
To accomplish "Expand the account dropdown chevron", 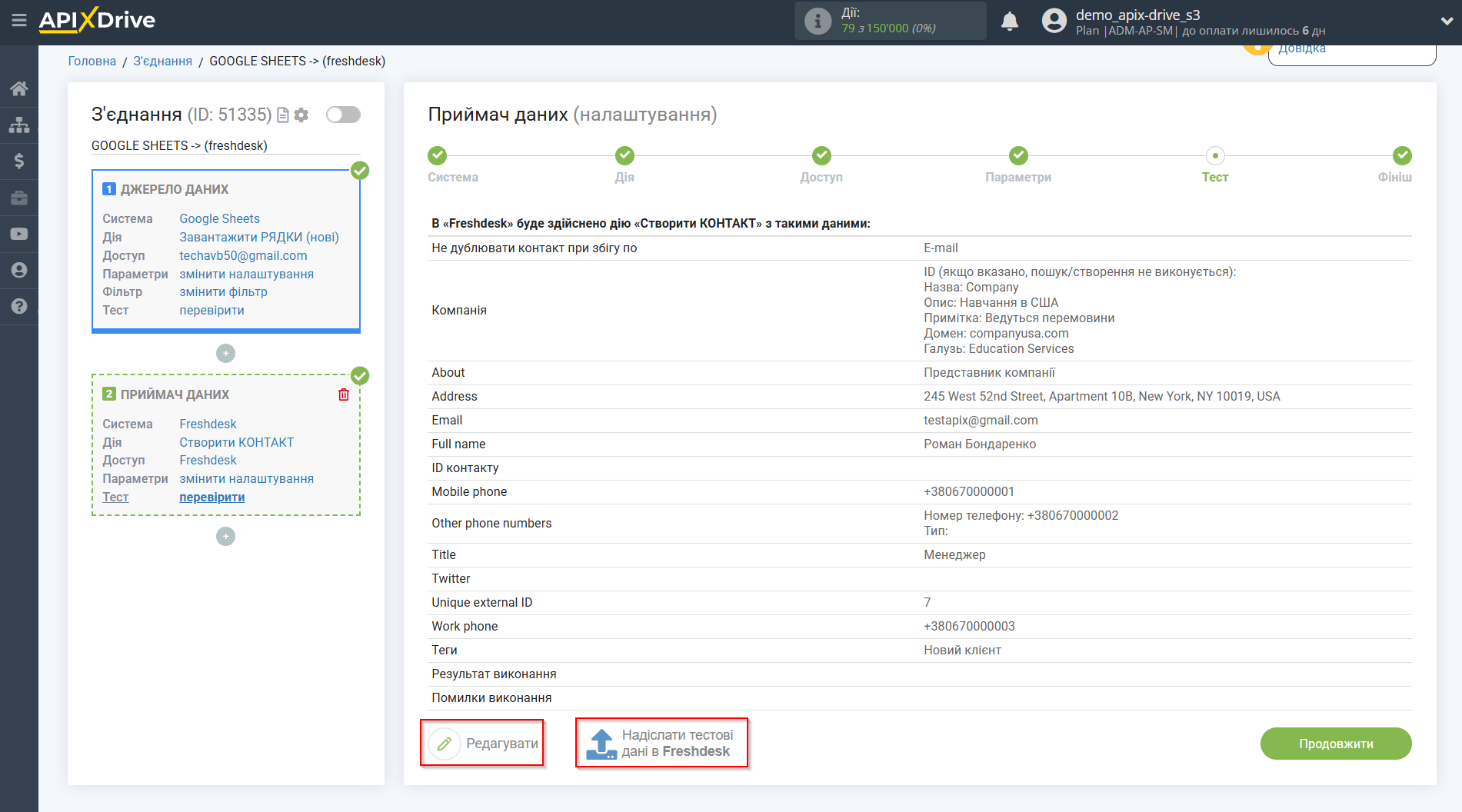I will click(1447, 21).
